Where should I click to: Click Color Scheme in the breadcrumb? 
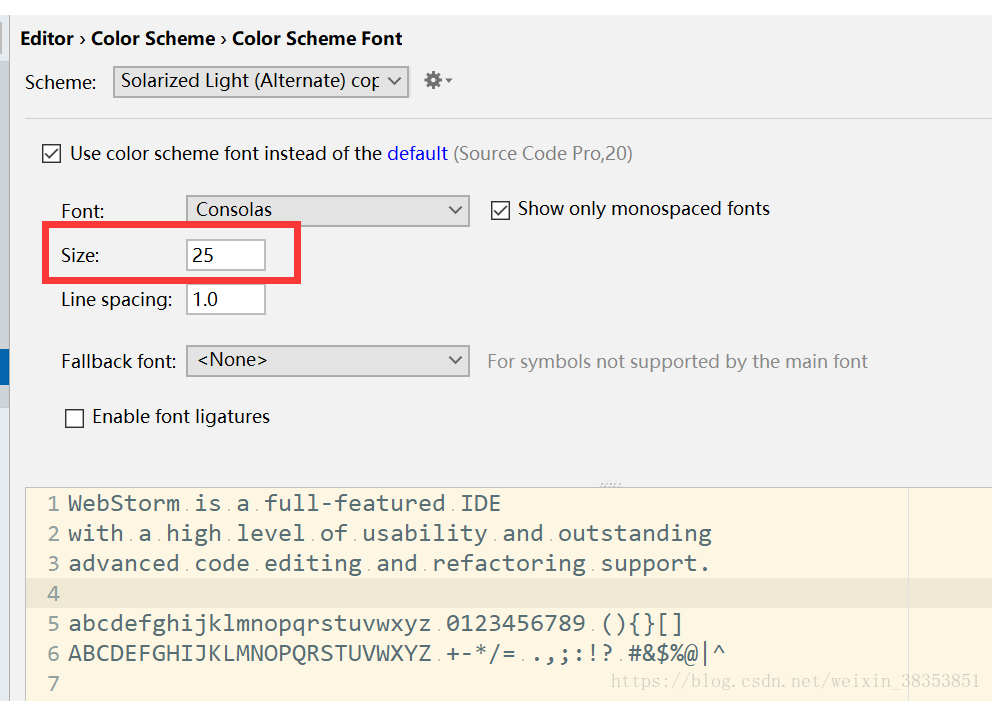153,39
